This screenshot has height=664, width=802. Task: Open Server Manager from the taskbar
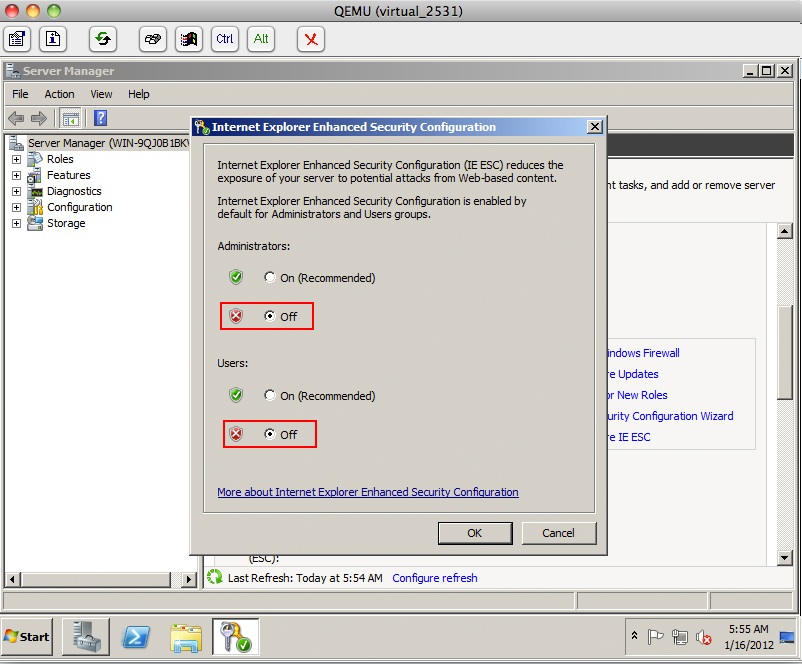pos(85,636)
